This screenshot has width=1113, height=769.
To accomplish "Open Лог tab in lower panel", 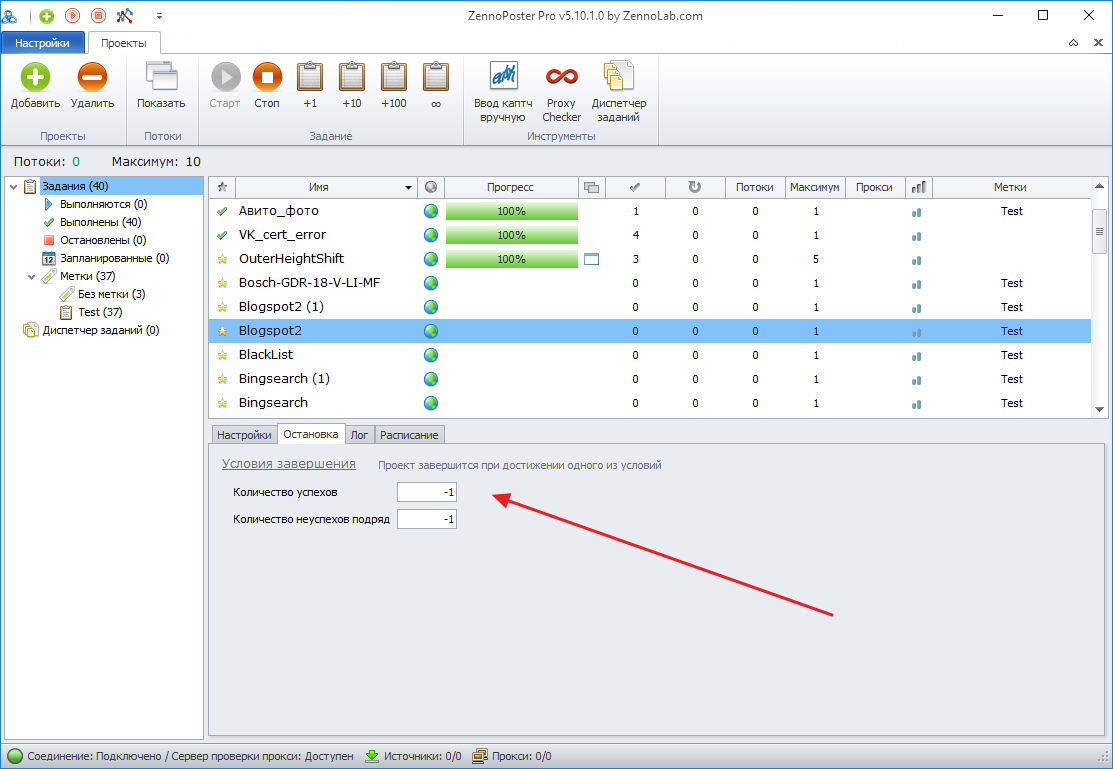I will coord(359,435).
